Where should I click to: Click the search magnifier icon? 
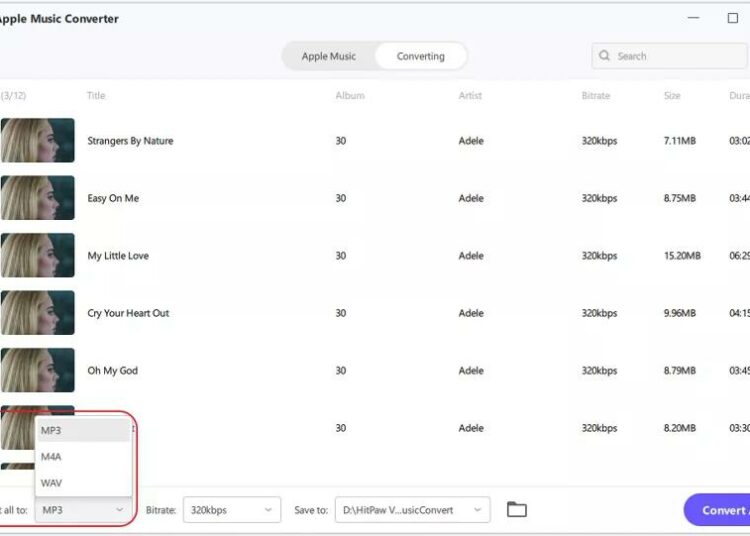click(604, 55)
